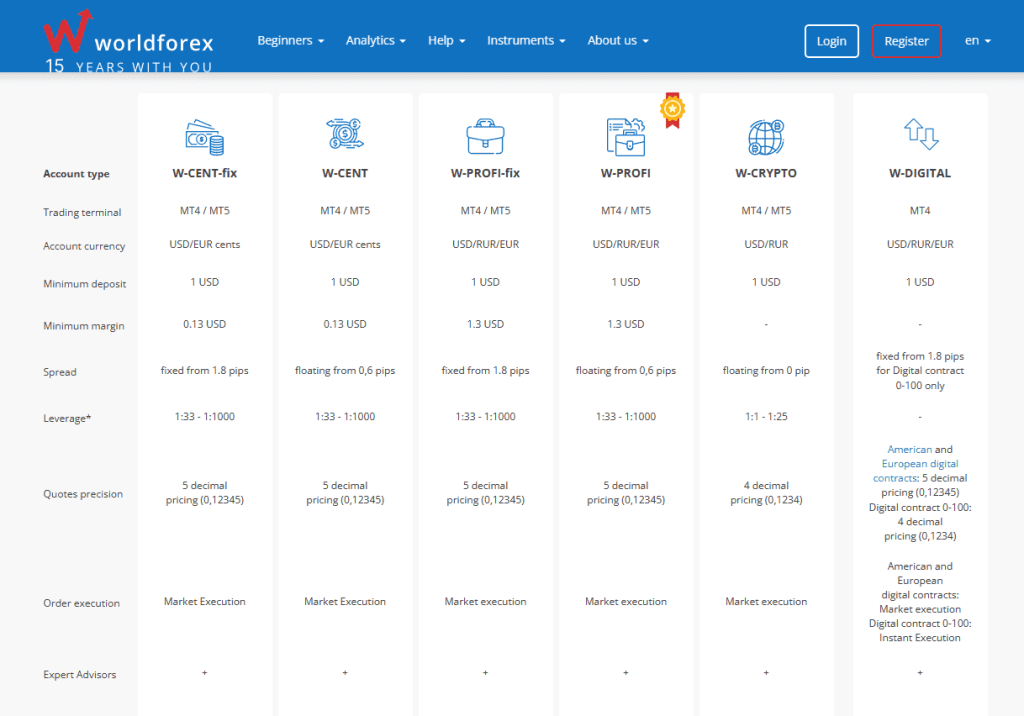The width and height of the screenshot is (1024, 716).
Task: Click W-CENT's 1:33 - 1:1000 leverage value
Action: [x=345, y=417]
